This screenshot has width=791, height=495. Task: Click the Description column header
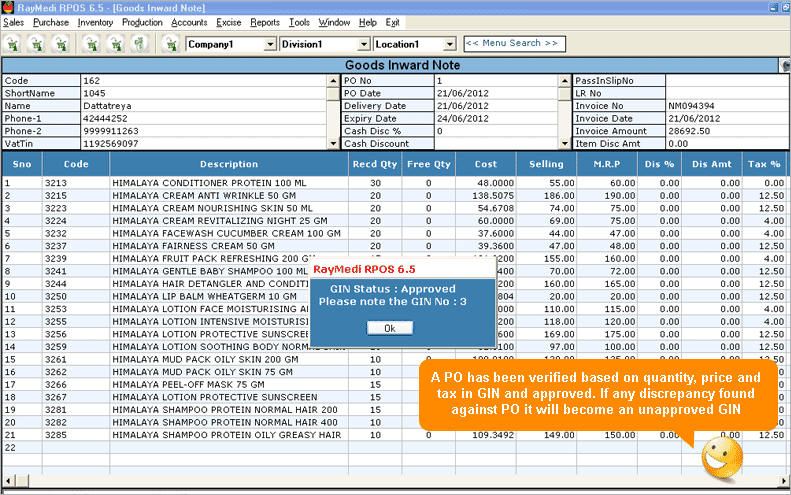coord(228,164)
